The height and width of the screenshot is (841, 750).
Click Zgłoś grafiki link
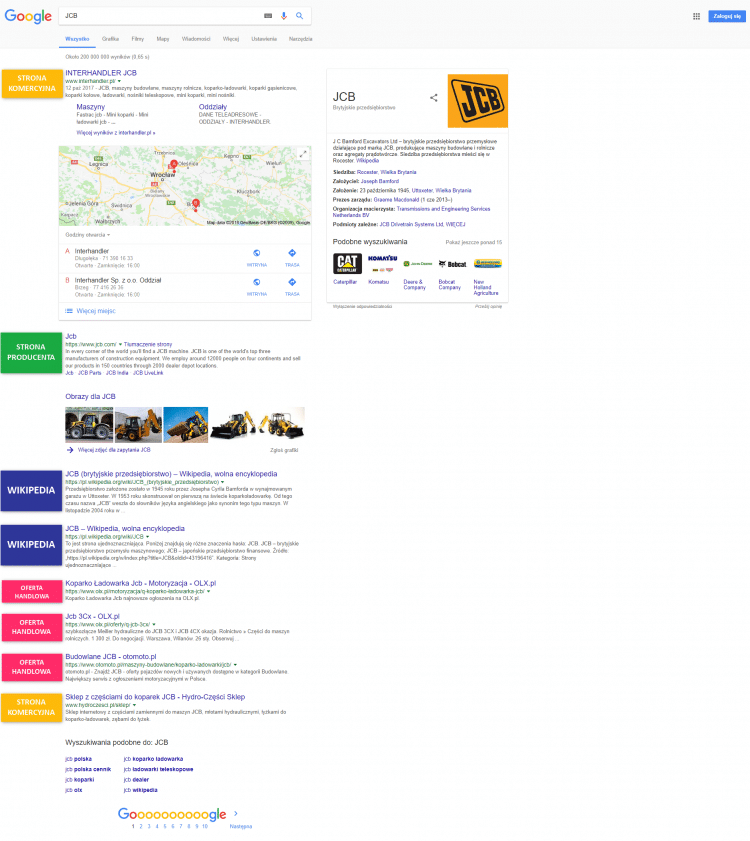(284, 451)
